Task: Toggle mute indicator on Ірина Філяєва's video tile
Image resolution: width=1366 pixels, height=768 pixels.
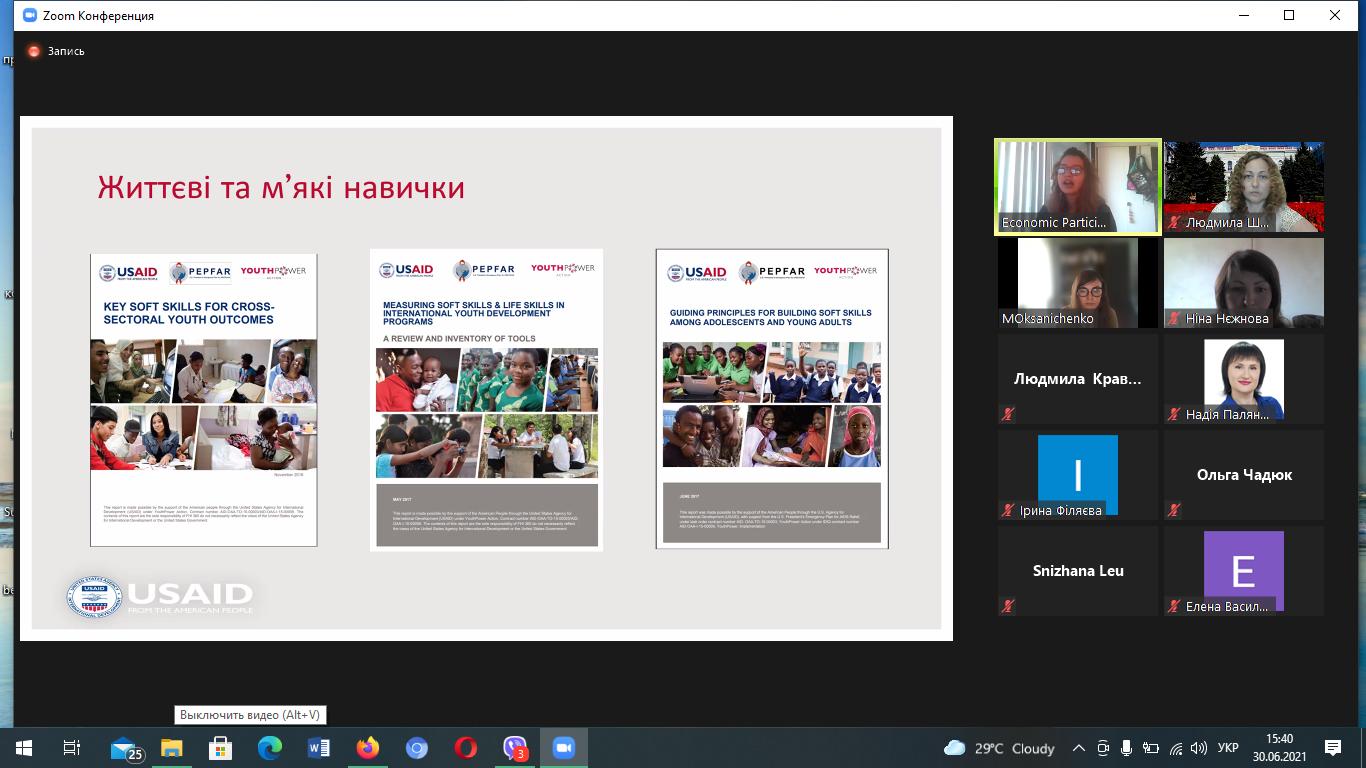Action: pyautogui.click(x=1006, y=510)
